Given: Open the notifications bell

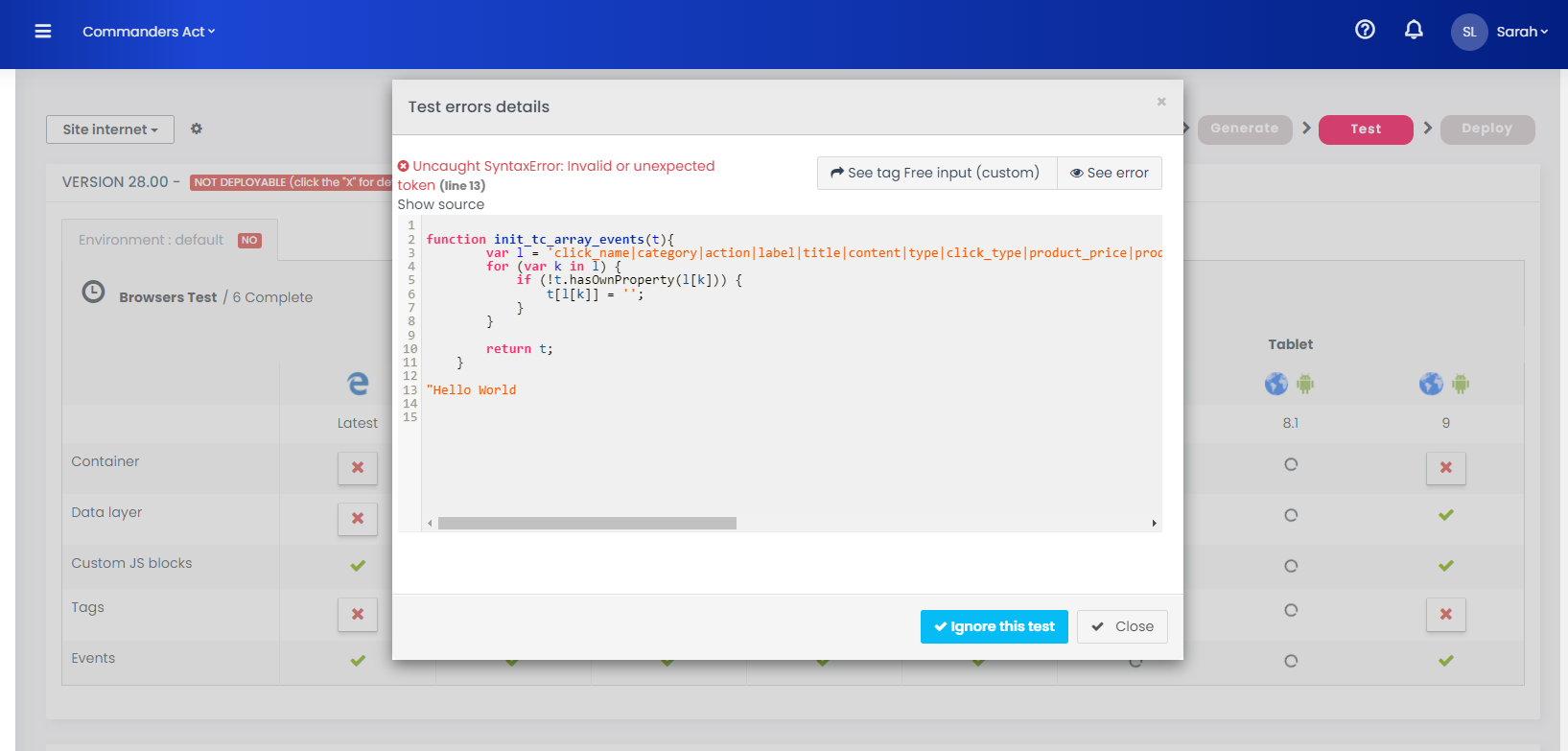Looking at the screenshot, I should 1414,31.
